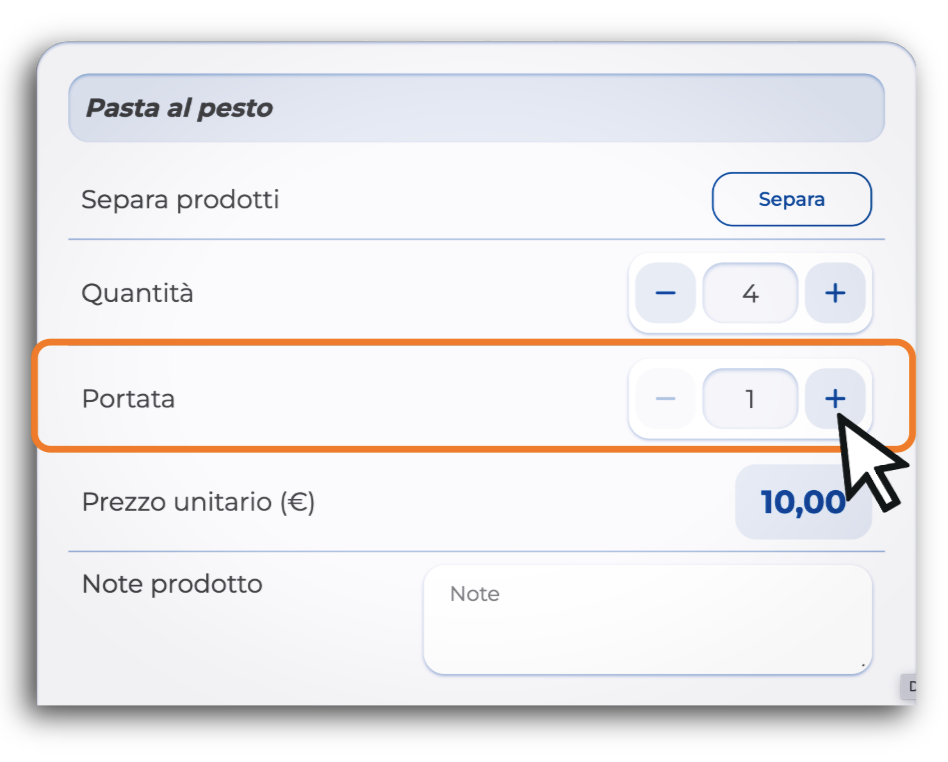Click inside the Note text area

tap(648, 620)
